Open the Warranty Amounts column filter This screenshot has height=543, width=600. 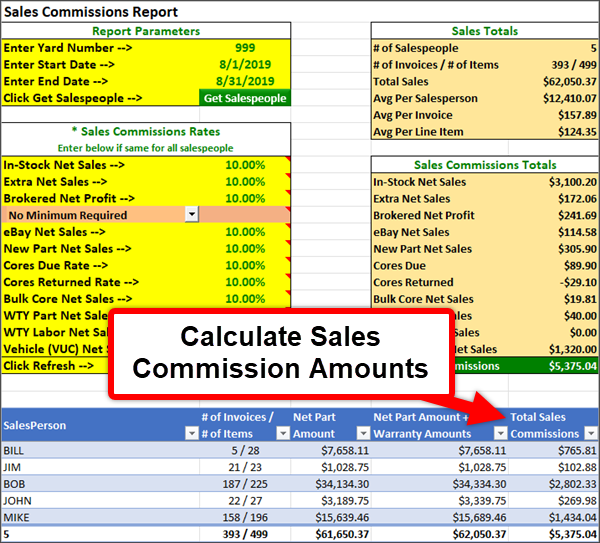tap(500, 433)
